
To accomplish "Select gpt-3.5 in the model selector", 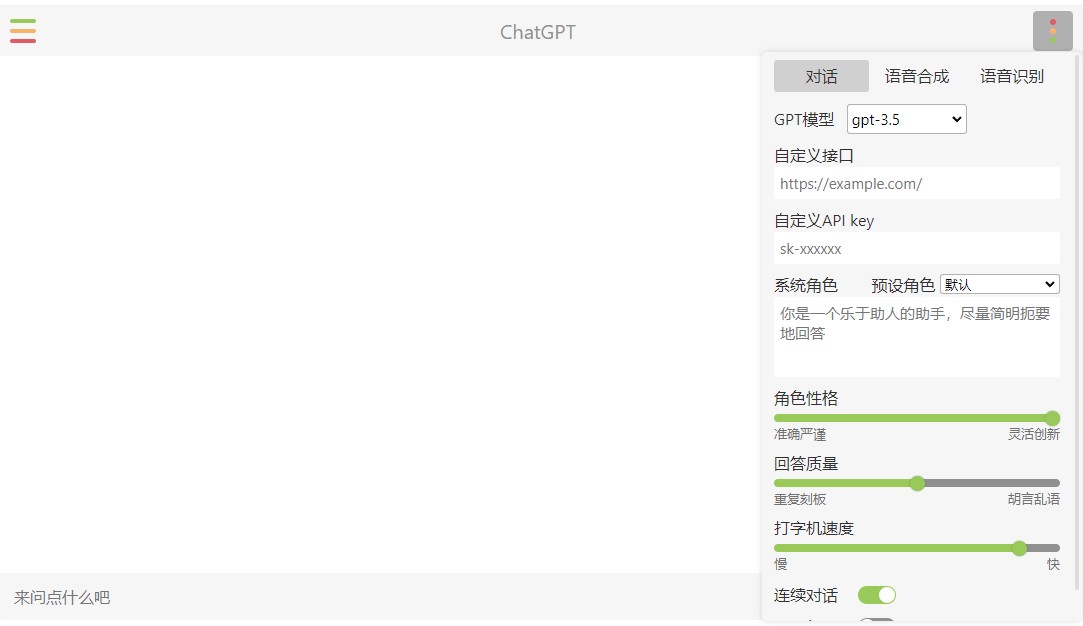I will pyautogui.click(x=906, y=119).
